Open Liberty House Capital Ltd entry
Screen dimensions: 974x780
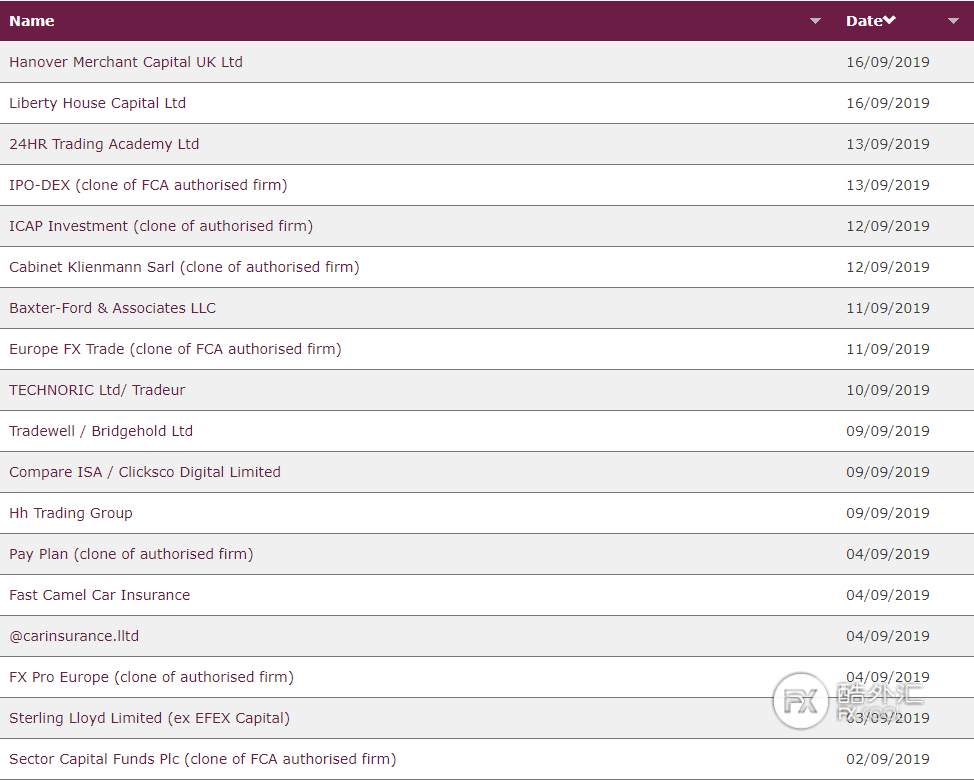[98, 103]
